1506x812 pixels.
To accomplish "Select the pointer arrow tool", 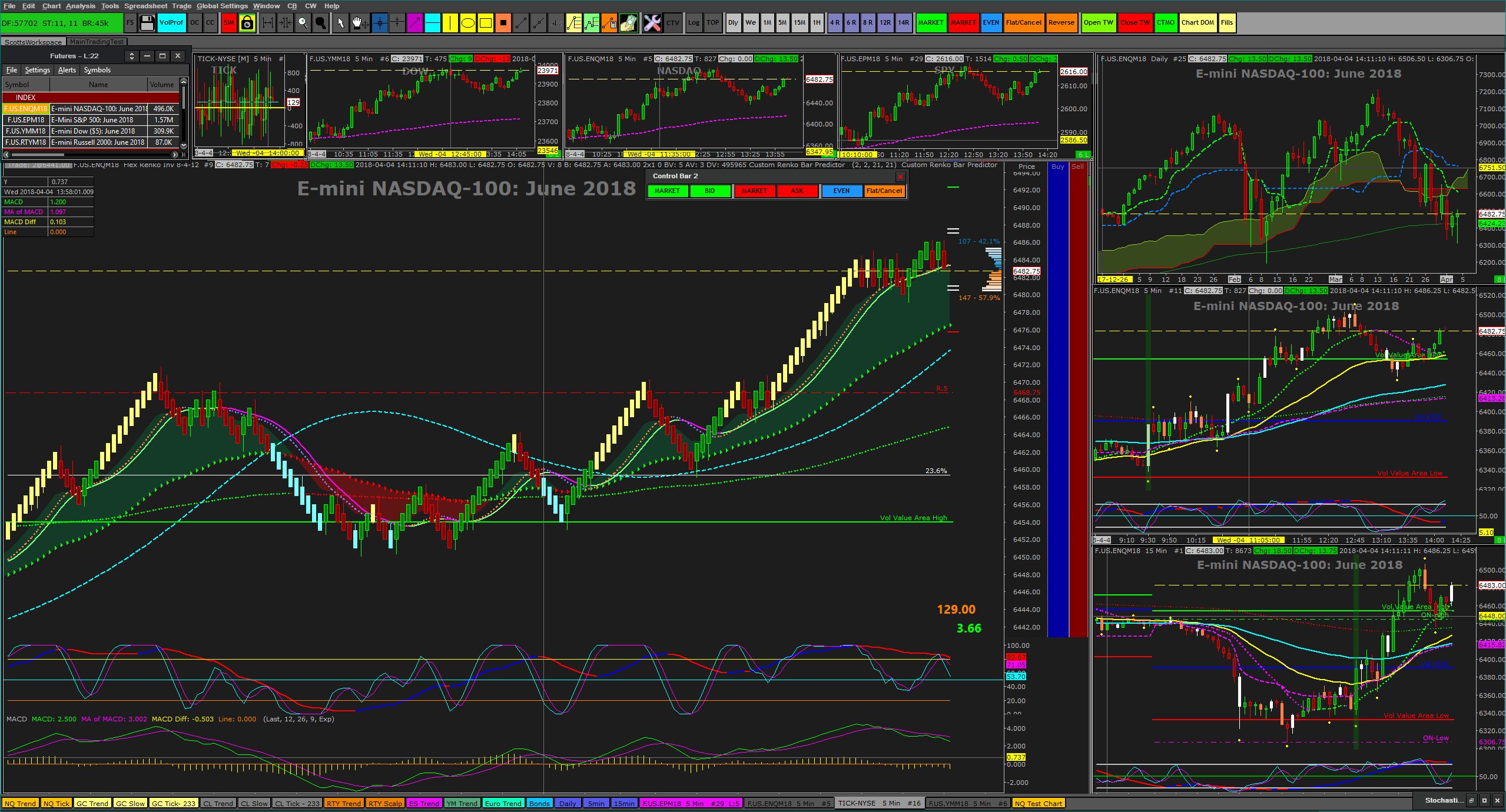I will click(x=340, y=23).
